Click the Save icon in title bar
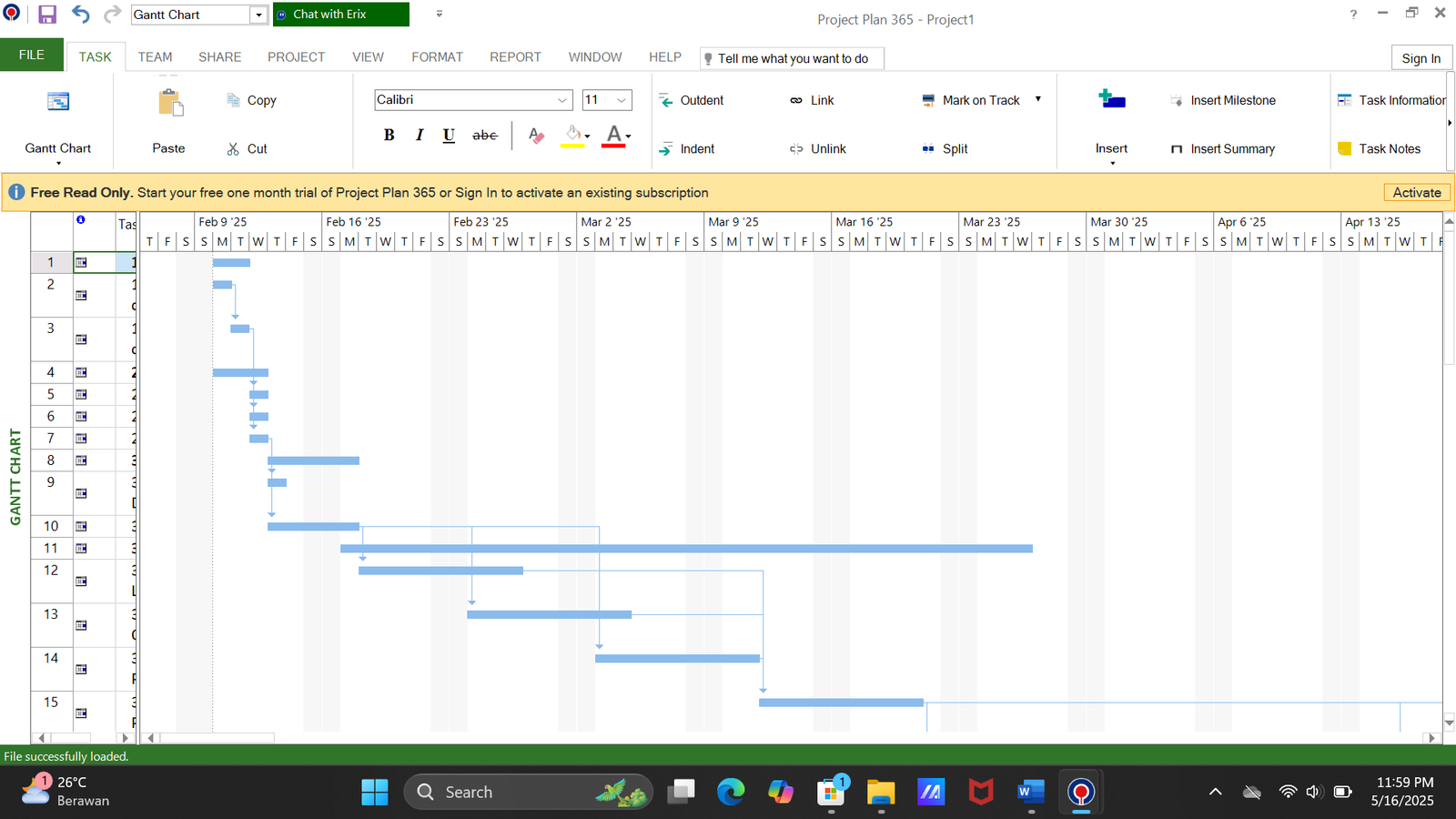The image size is (1456, 819). pyautogui.click(x=47, y=15)
